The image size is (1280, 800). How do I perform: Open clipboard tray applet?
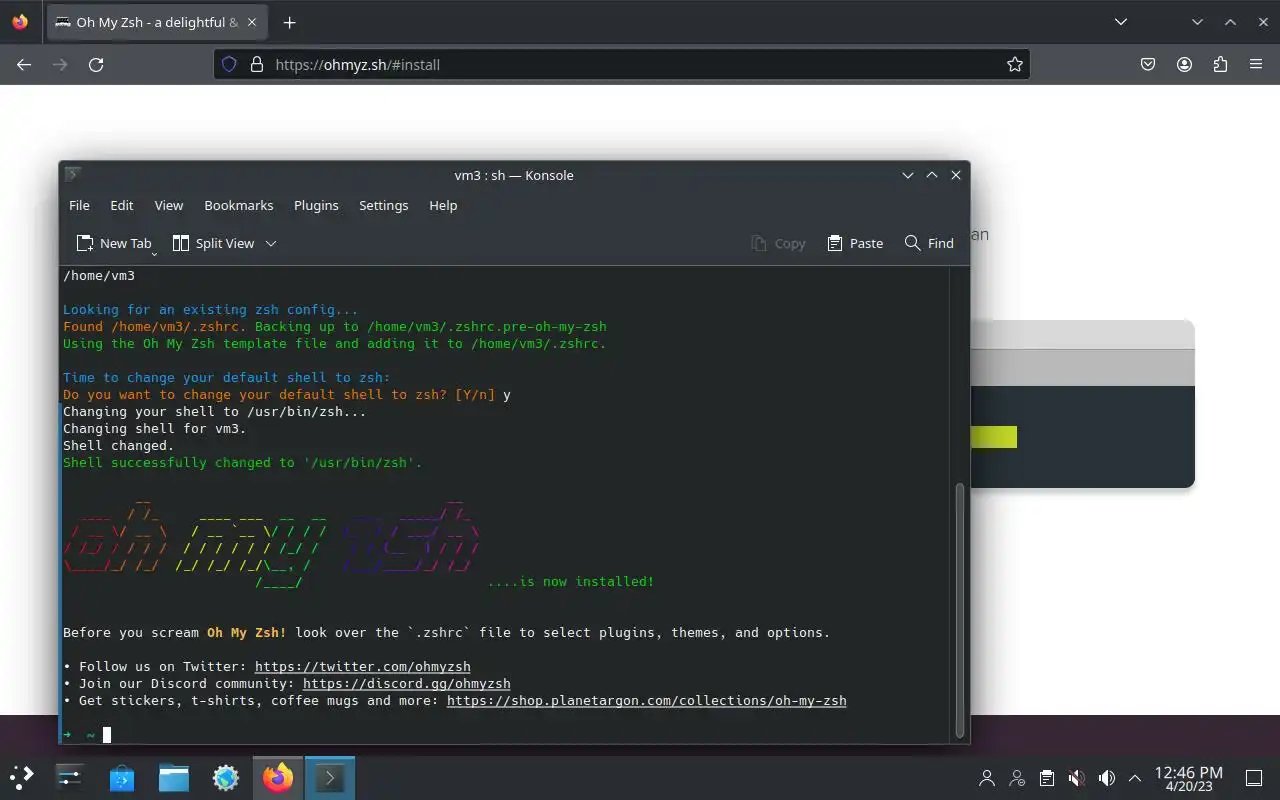tap(1046, 778)
